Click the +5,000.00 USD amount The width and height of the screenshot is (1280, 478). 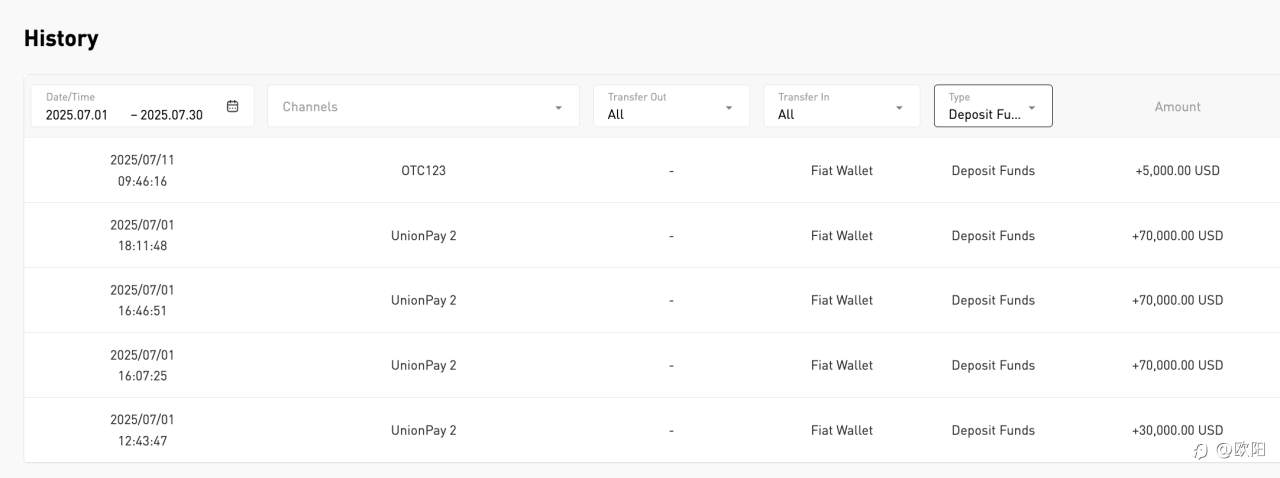[1177, 171]
